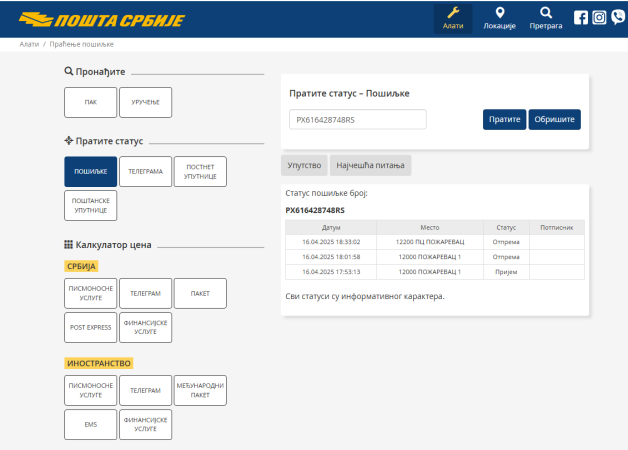Image resolution: width=628 pixels, height=450 pixels.
Task: Select ПОСТНЕТ УПУТНИЦЕ status option
Action: (200, 171)
